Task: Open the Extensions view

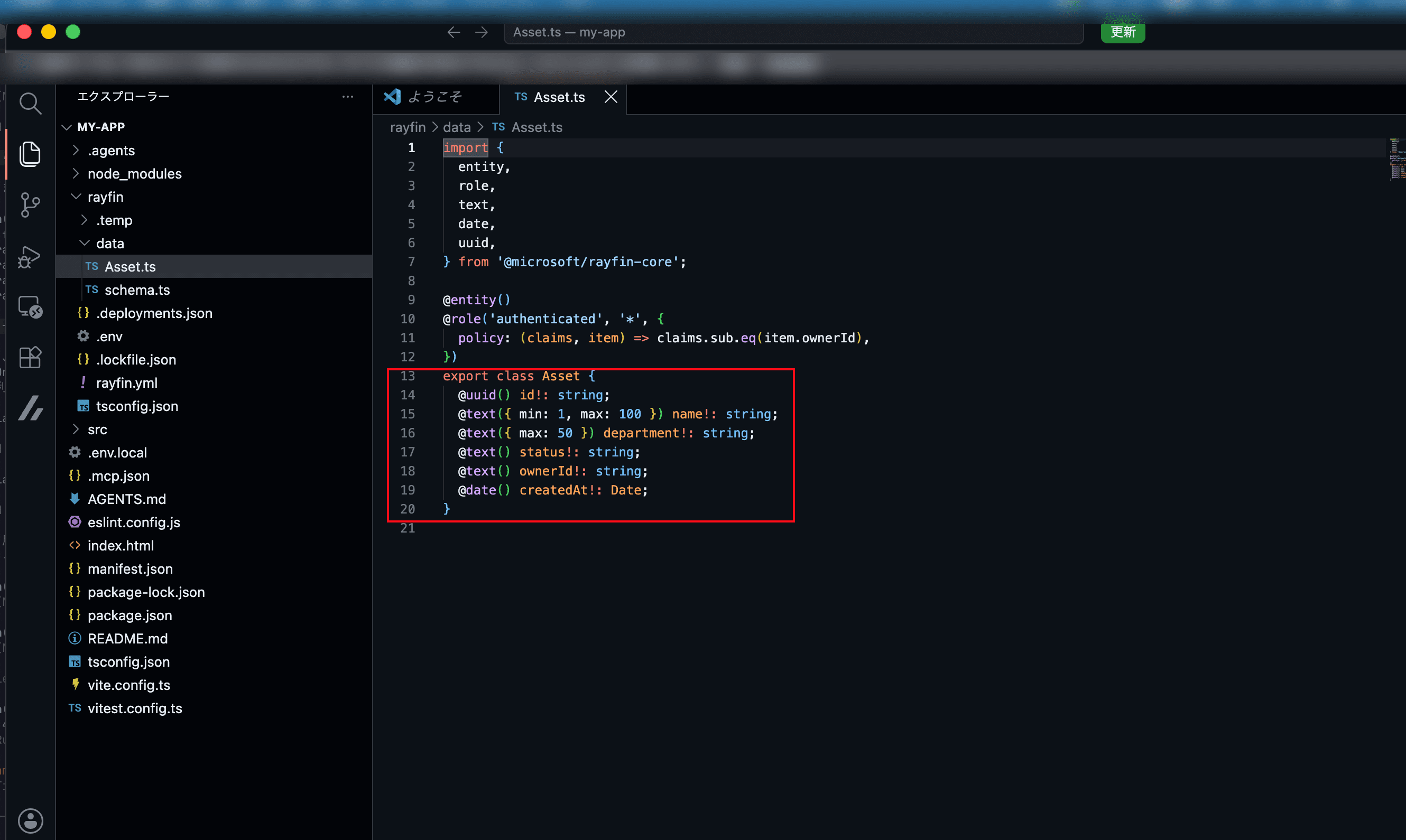Action: click(x=30, y=358)
